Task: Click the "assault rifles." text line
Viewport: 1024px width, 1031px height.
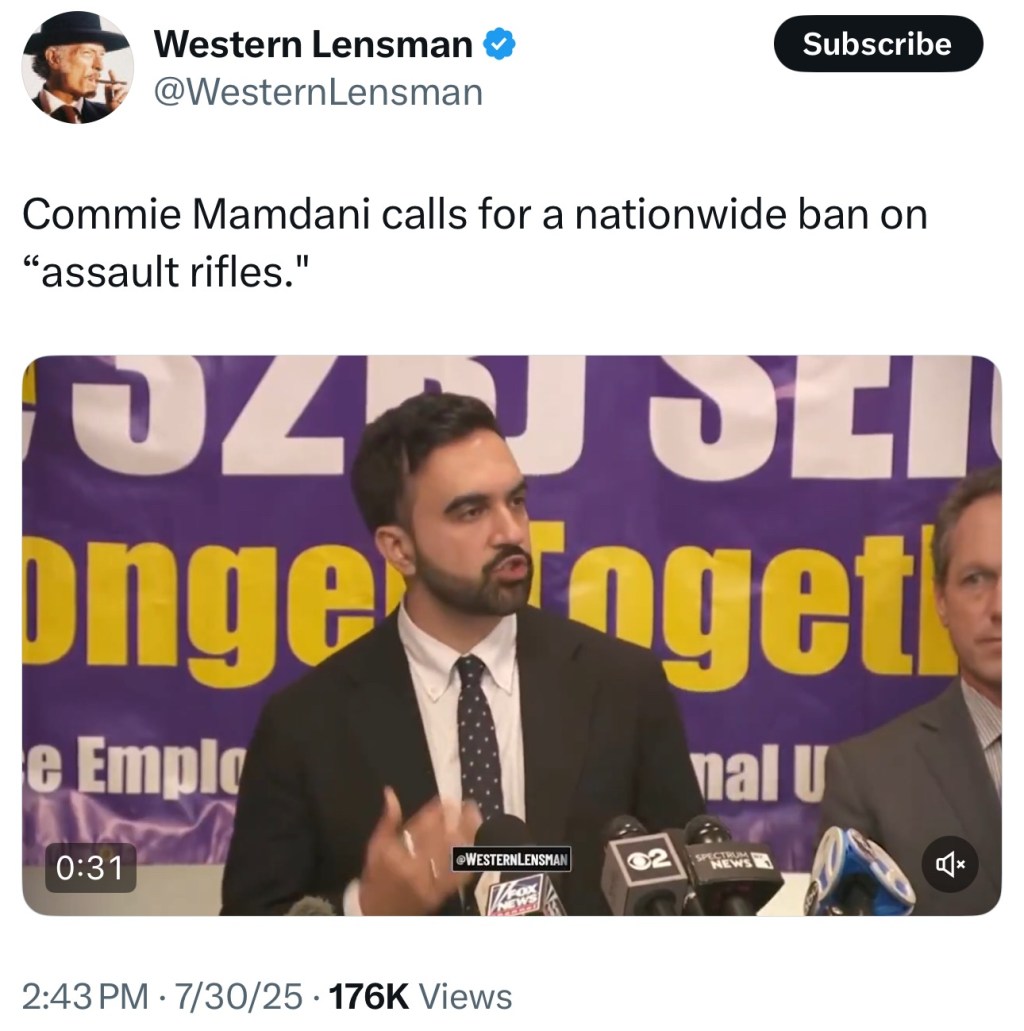Action: pos(166,272)
